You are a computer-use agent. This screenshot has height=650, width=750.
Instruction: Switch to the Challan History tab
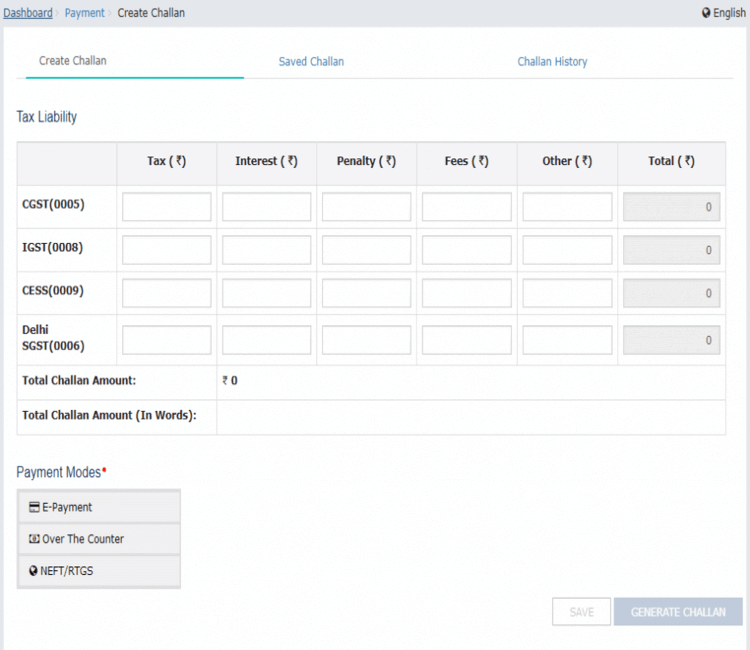pyautogui.click(x=552, y=62)
